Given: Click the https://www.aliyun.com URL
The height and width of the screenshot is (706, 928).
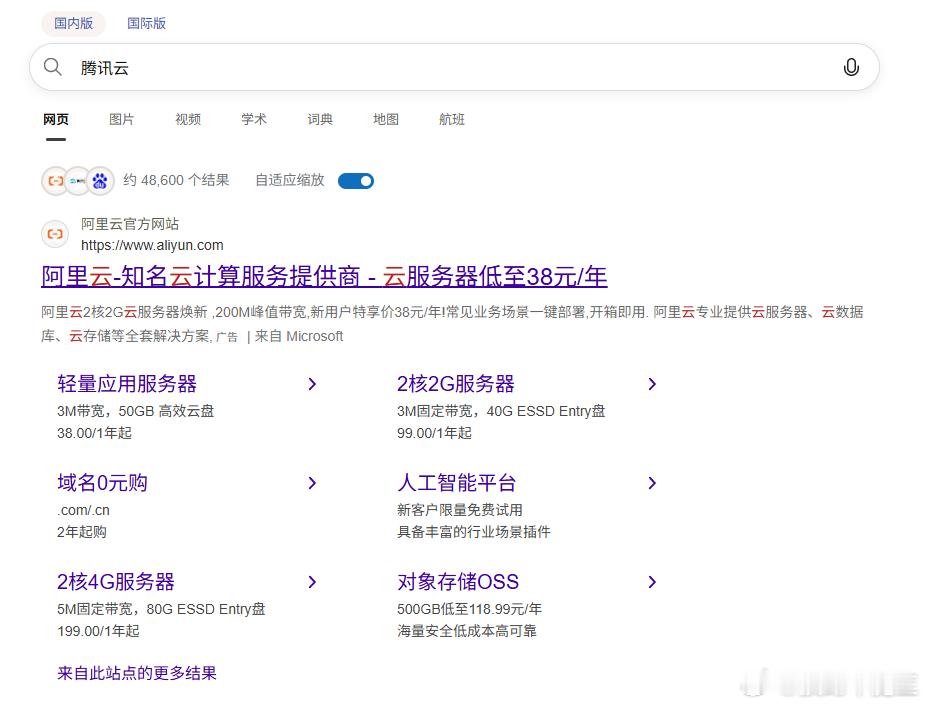Looking at the screenshot, I should pyautogui.click(x=152, y=245).
